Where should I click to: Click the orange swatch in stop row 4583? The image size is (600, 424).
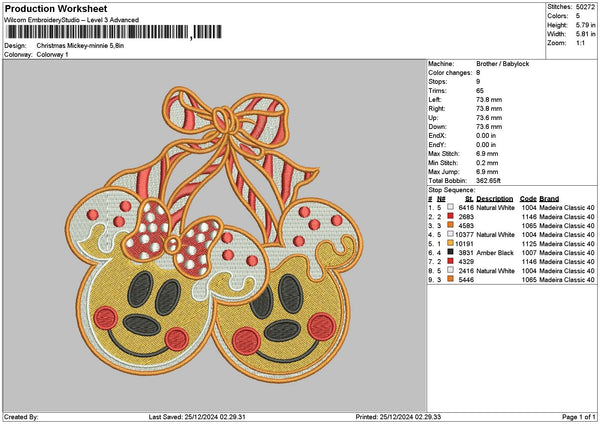(450, 225)
